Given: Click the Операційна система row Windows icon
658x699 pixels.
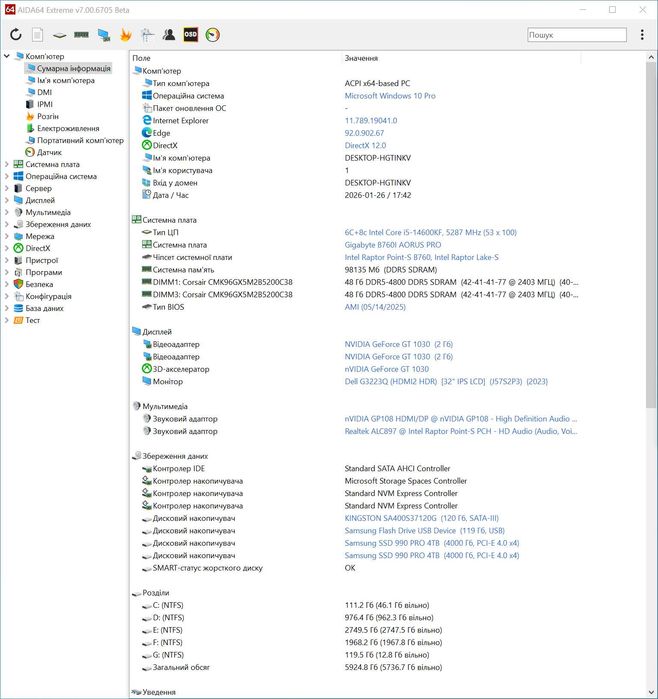Looking at the screenshot, I should 147,95.
